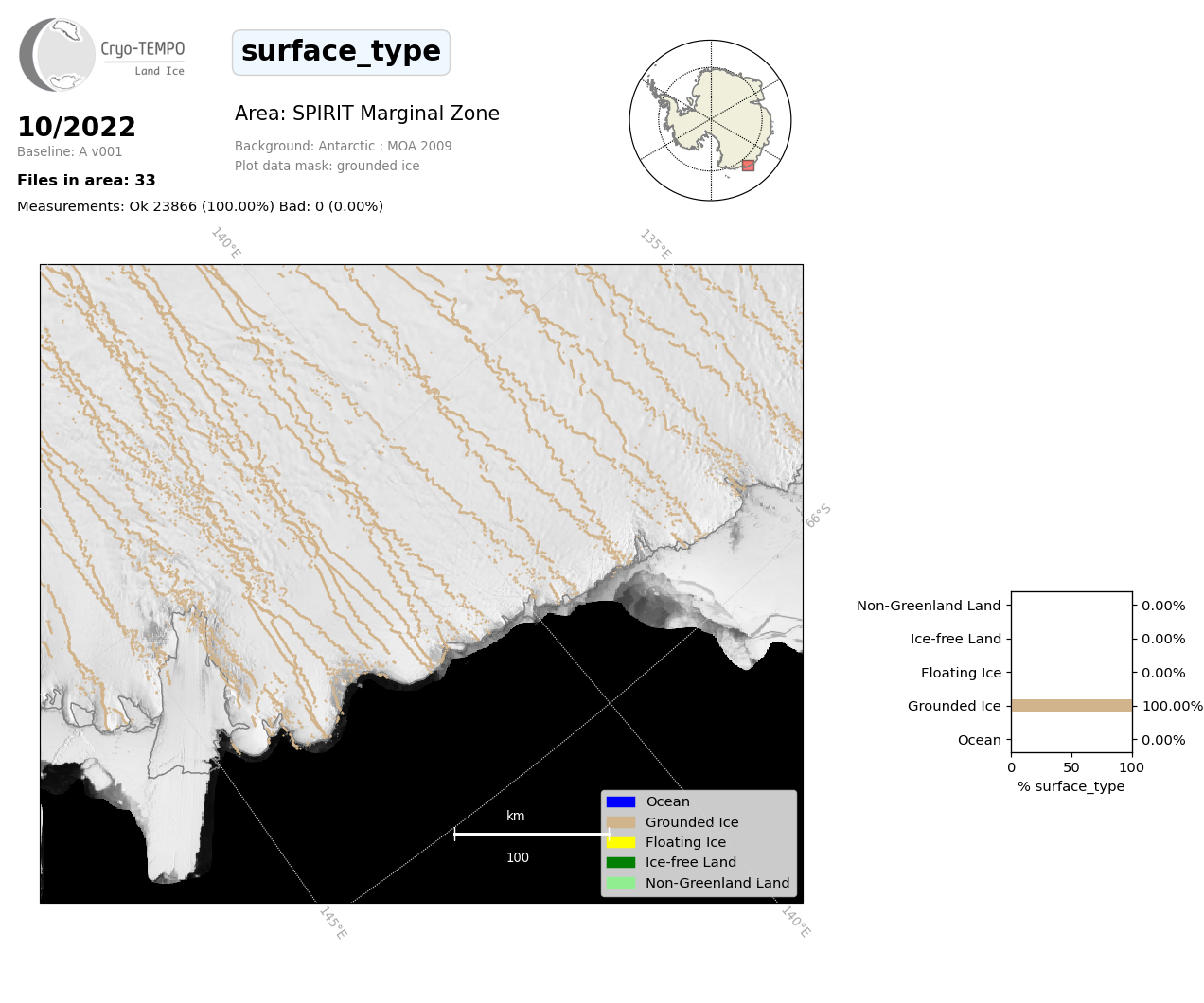Click 'Area: SPIRIT Marginal Zone' text
The height and width of the screenshot is (1003, 1204).
coord(367,114)
